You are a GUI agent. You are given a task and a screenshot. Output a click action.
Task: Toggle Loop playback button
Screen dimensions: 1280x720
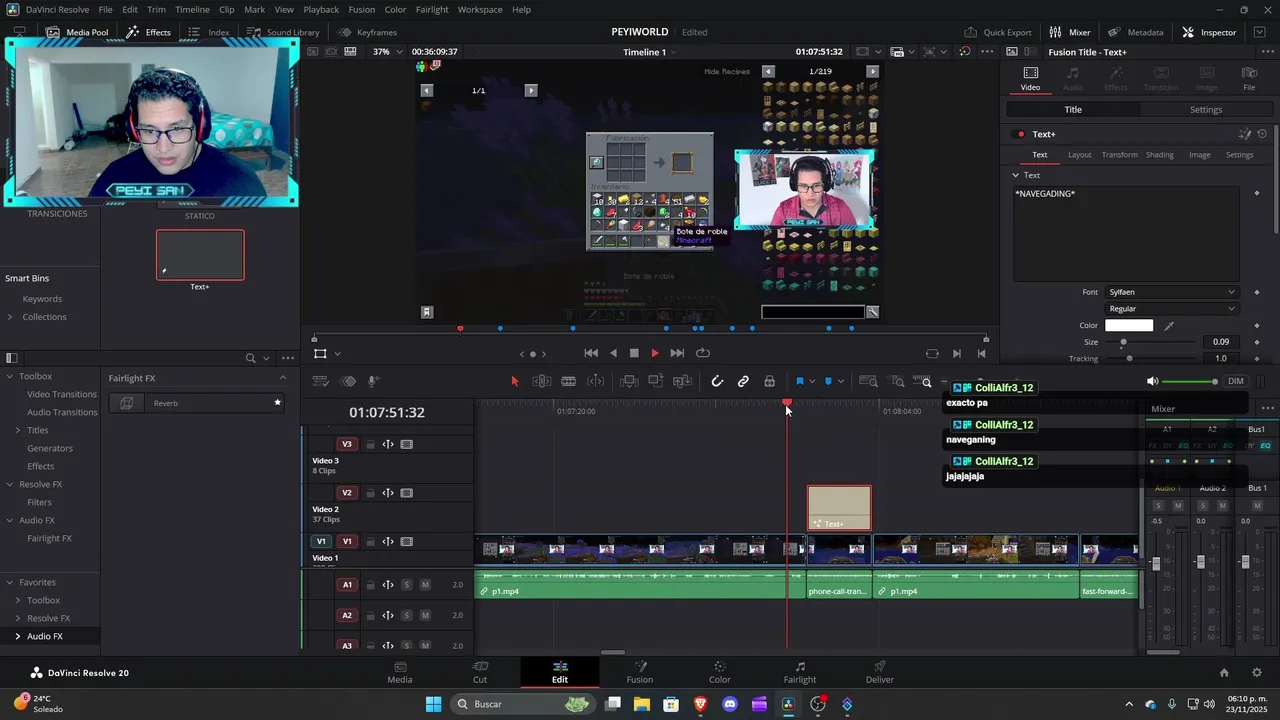click(x=703, y=353)
